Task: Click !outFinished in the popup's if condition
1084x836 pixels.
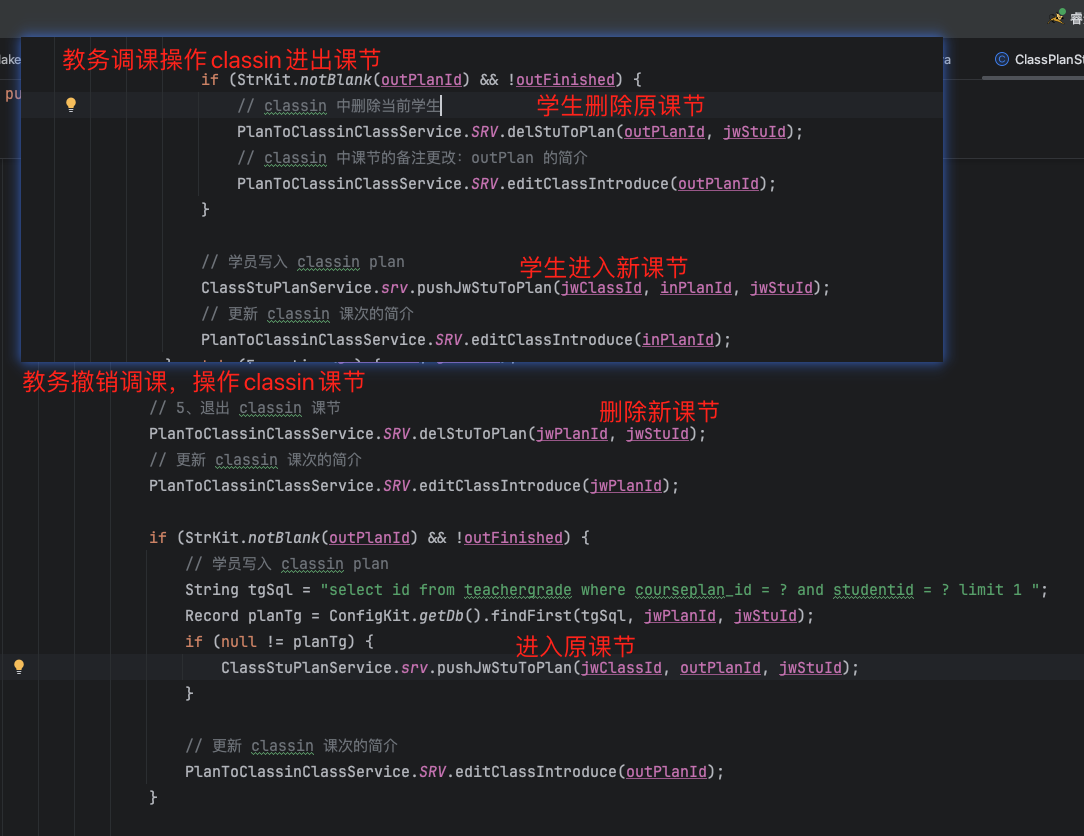Action: click(561, 80)
